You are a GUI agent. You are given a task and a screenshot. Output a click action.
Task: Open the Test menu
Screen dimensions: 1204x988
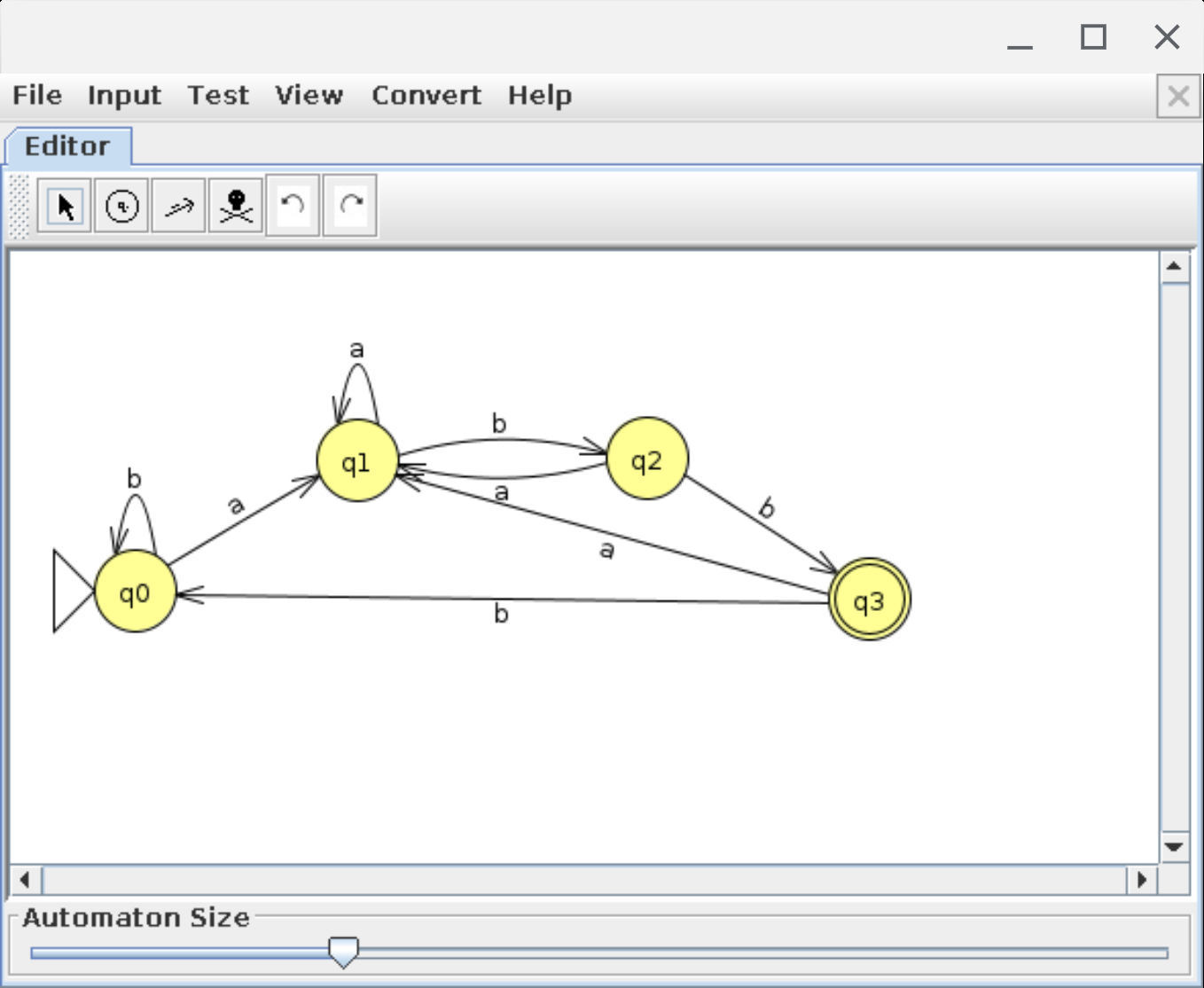(218, 96)
